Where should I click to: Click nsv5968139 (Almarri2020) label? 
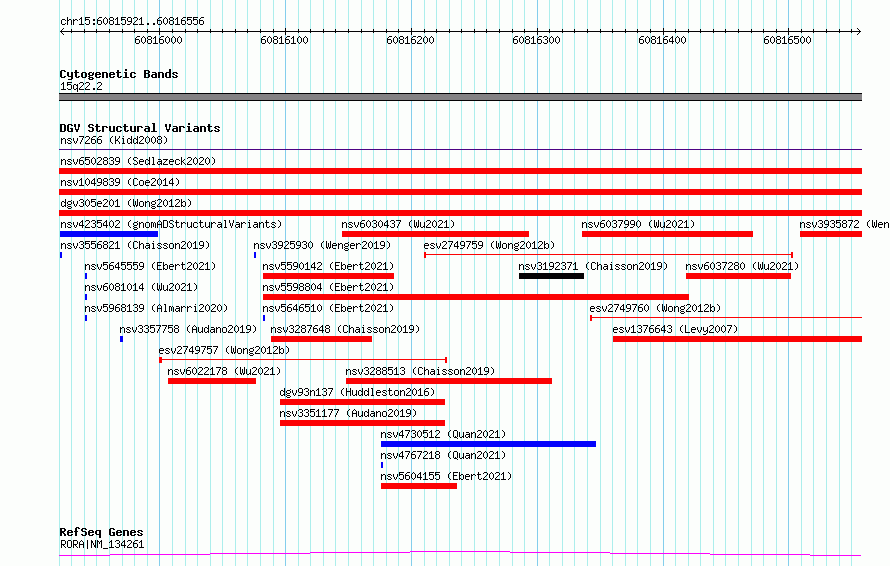(x=156, y=308)
